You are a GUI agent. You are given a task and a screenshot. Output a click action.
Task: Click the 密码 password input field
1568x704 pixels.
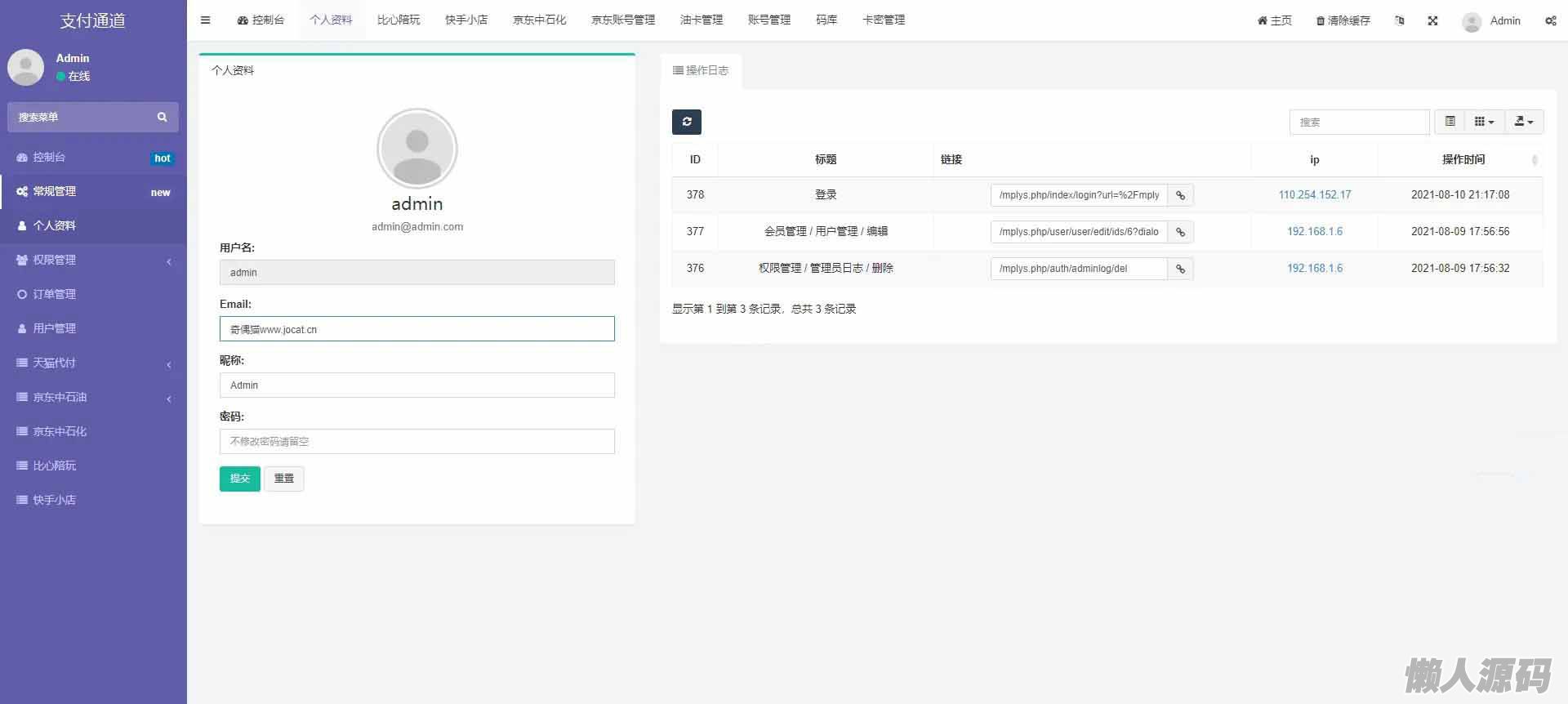(416, 442)
